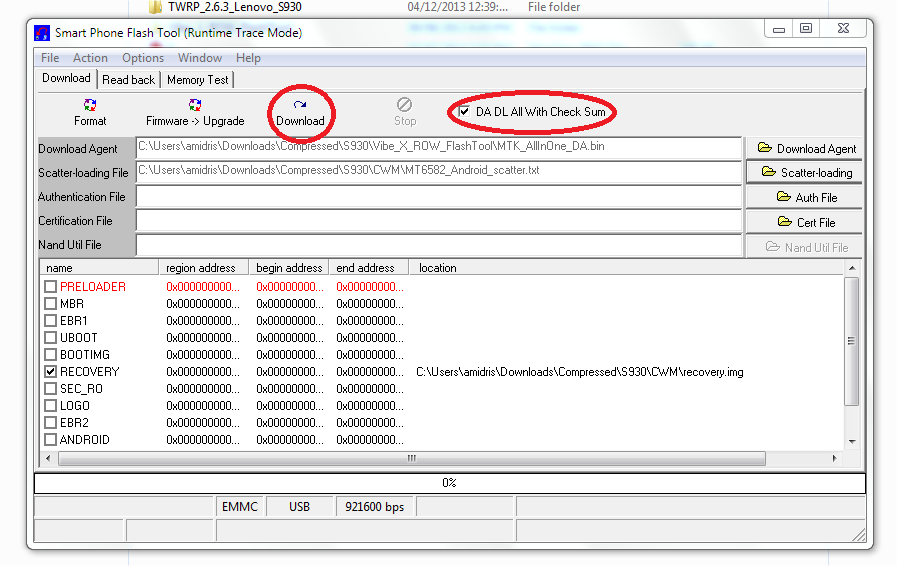Viewport: 897px width, 566px height.
Task: Open the Action menu
Action: tap(90, 58)
